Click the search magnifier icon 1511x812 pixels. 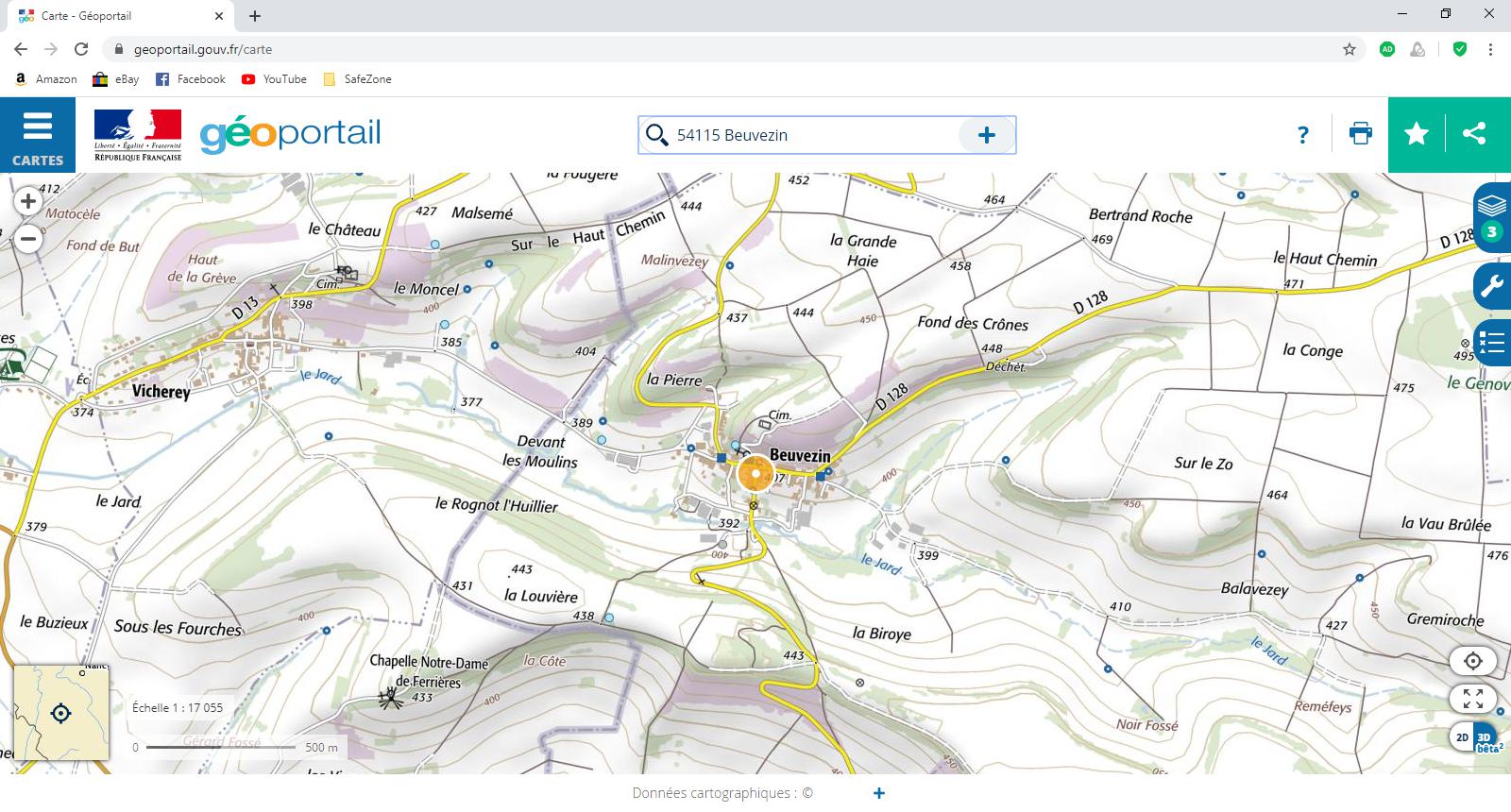pyautogui.click(x=656, y=135)
